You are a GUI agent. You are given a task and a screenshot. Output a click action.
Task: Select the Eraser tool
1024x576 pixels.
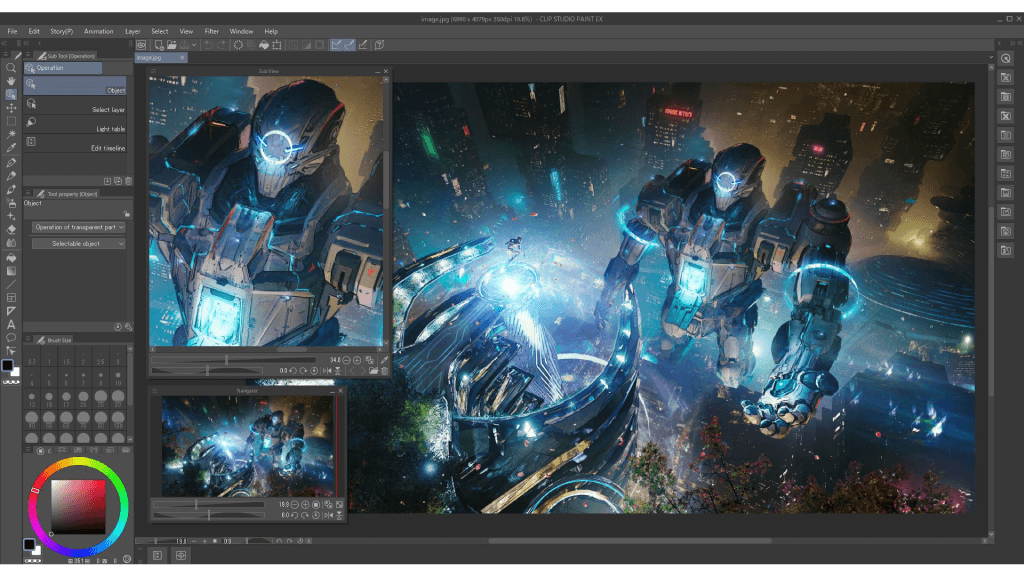[x=11, y=229]
